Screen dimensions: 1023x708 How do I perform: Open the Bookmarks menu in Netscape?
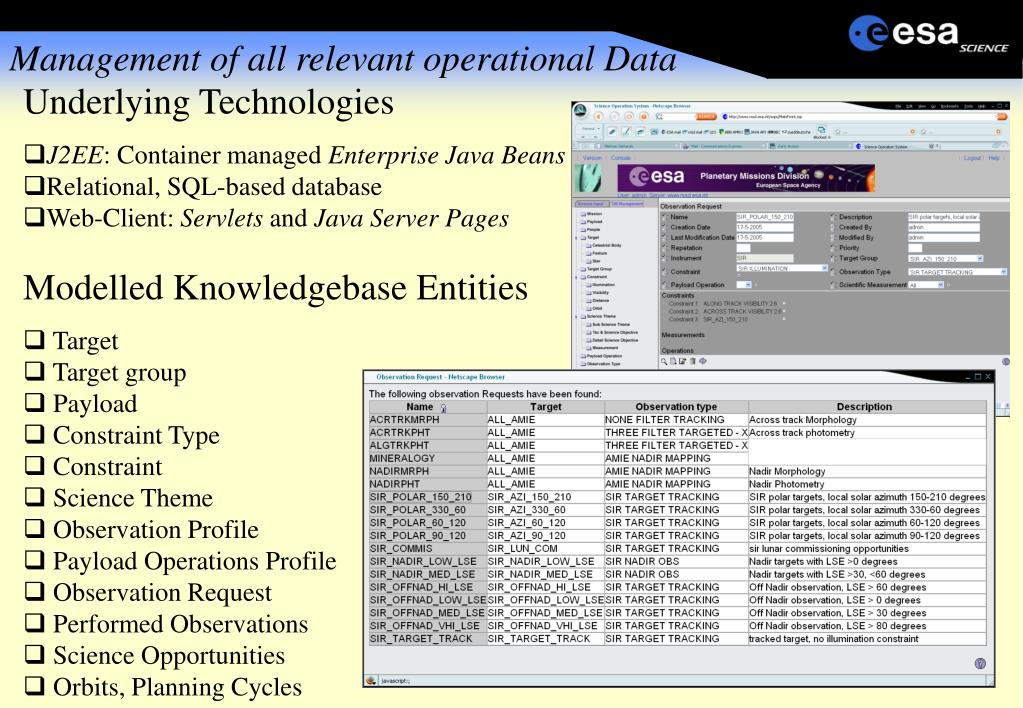point(950,106)
